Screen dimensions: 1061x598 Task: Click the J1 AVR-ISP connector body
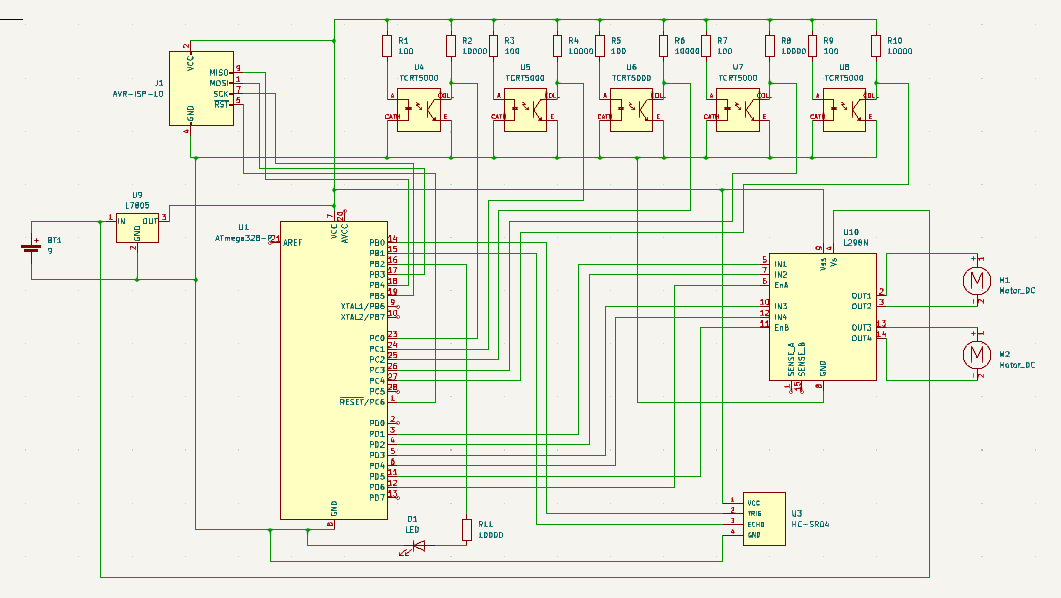(x=210, y=90)
